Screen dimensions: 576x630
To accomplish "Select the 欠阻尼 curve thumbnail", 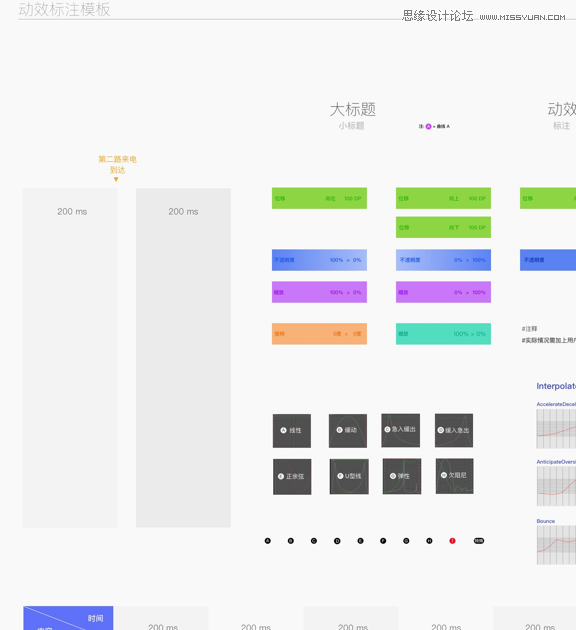I will tap(455, 476).
